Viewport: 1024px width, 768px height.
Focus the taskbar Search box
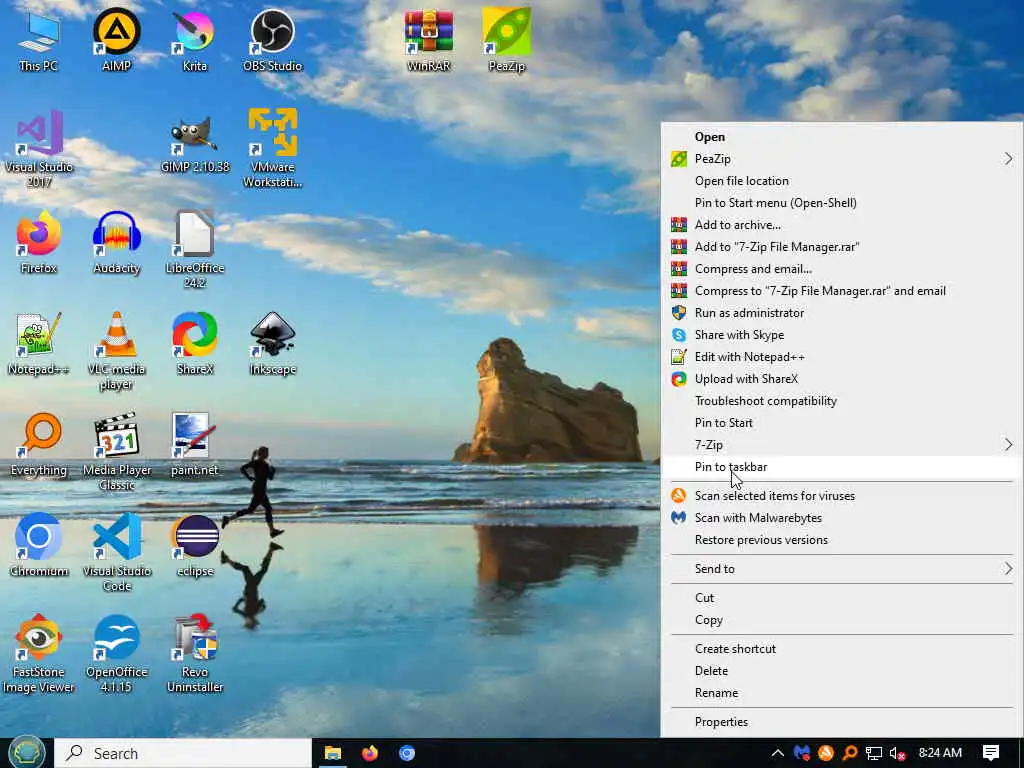(183, 753)
